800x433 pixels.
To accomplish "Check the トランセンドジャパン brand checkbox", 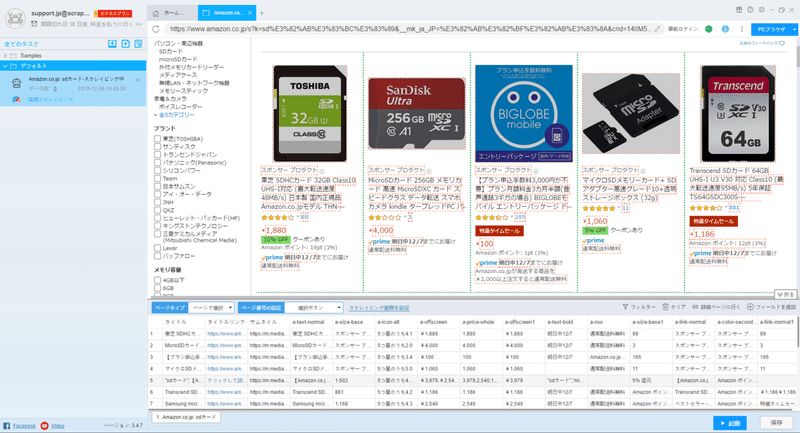I will coord(158,155).
